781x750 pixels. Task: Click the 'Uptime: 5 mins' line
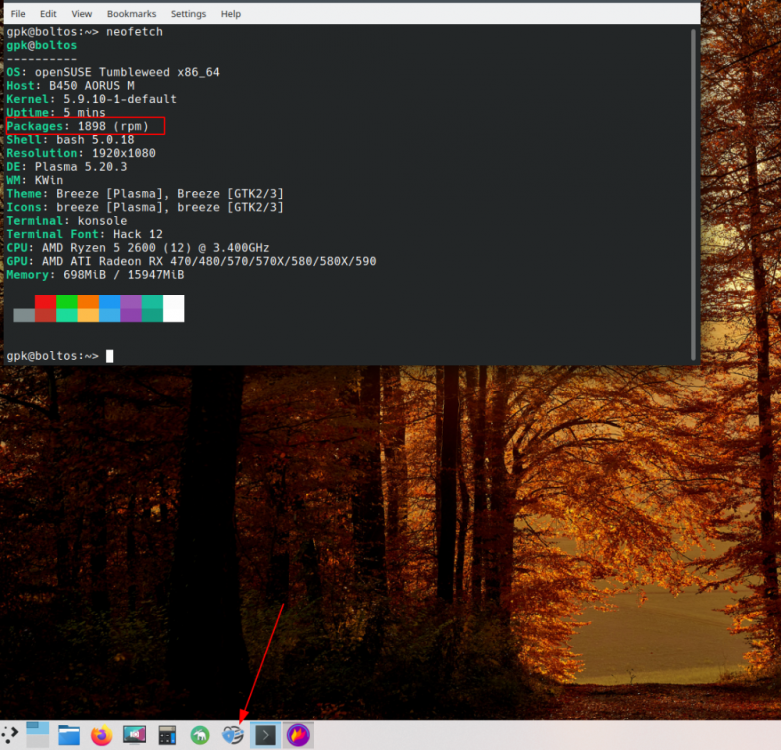56,113
